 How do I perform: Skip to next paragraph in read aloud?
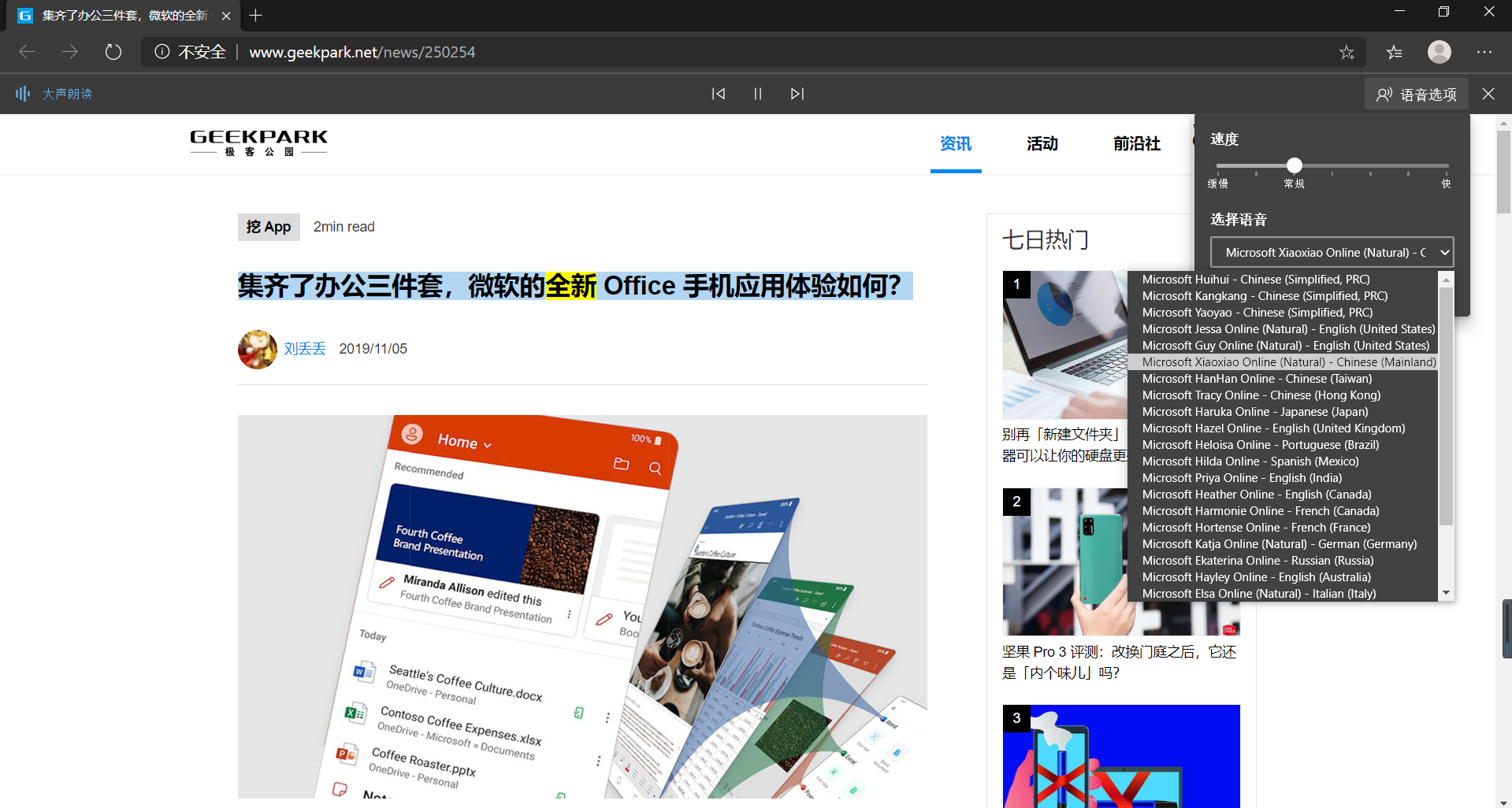point(797,94)
